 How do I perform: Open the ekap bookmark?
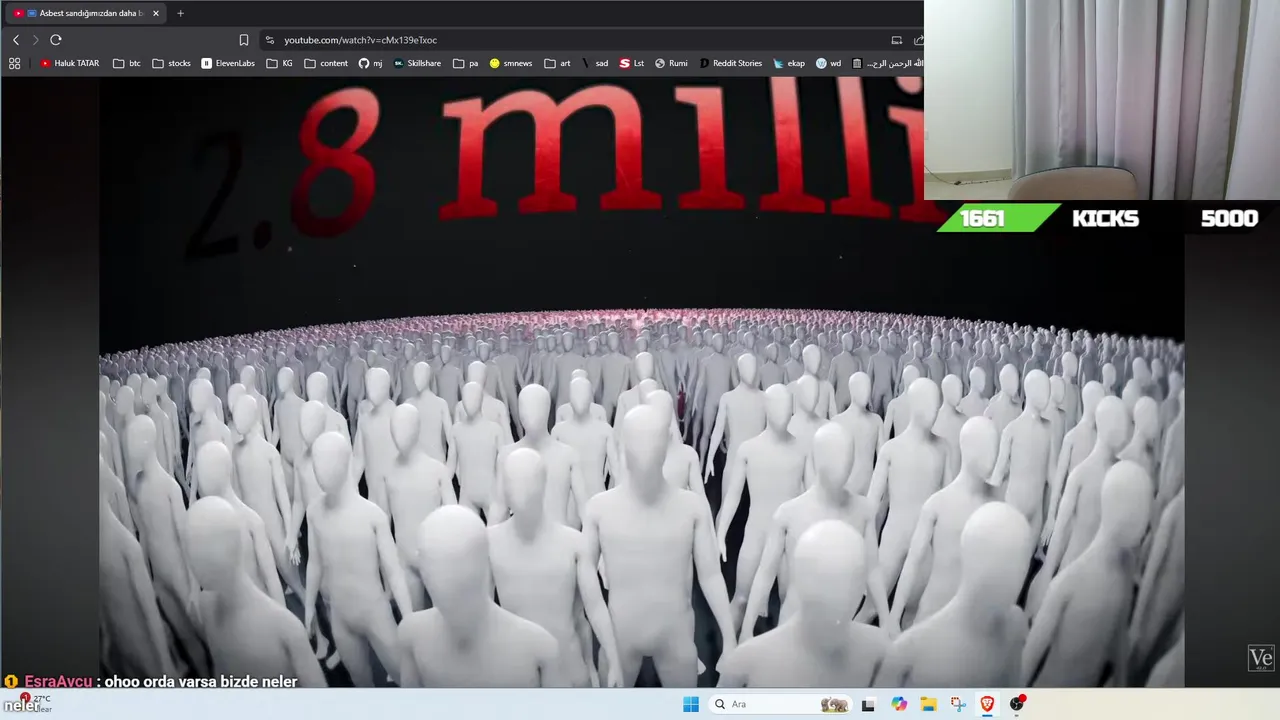789,63
